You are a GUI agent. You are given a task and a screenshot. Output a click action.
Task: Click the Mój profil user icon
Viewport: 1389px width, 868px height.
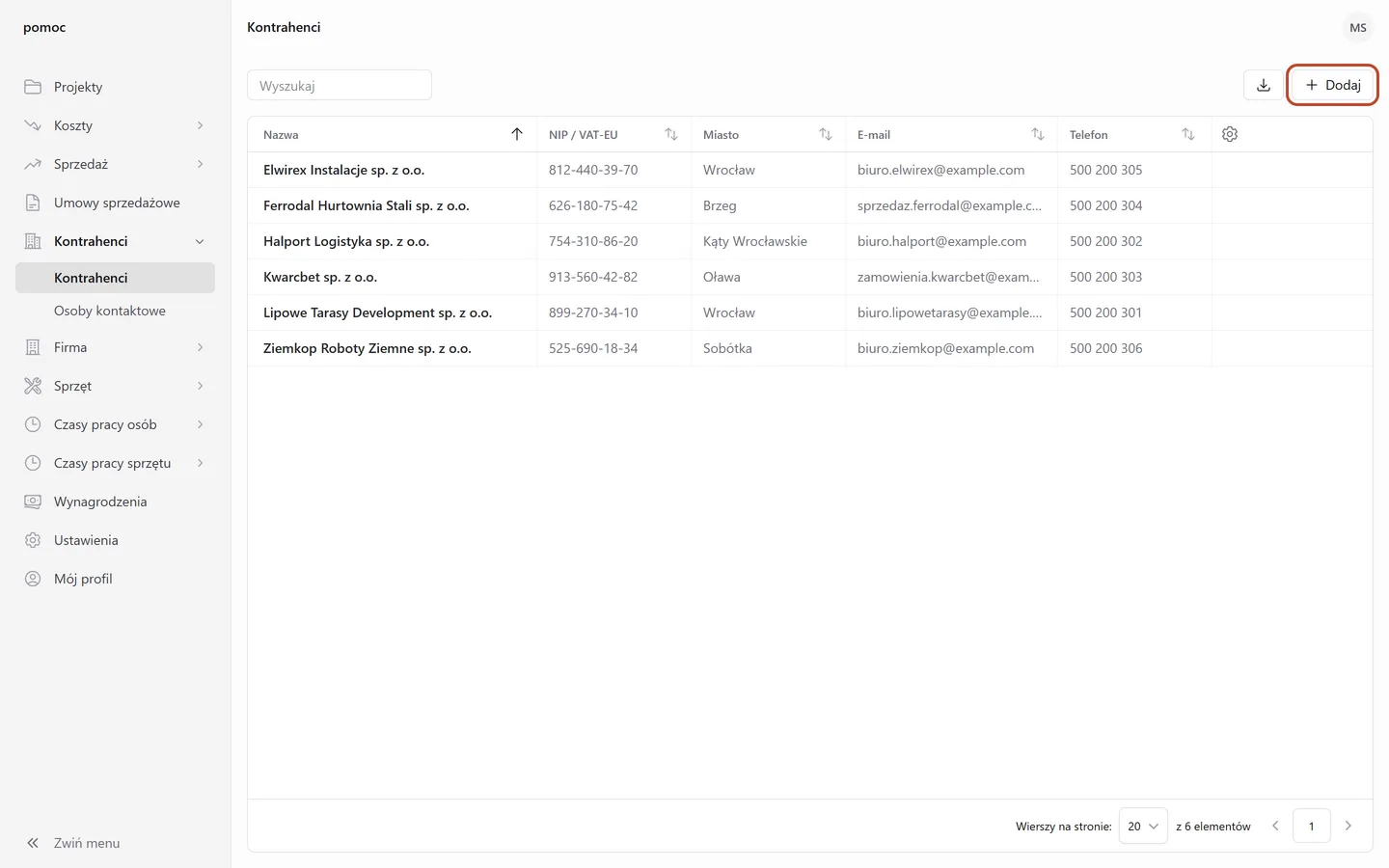pos(33,579)
